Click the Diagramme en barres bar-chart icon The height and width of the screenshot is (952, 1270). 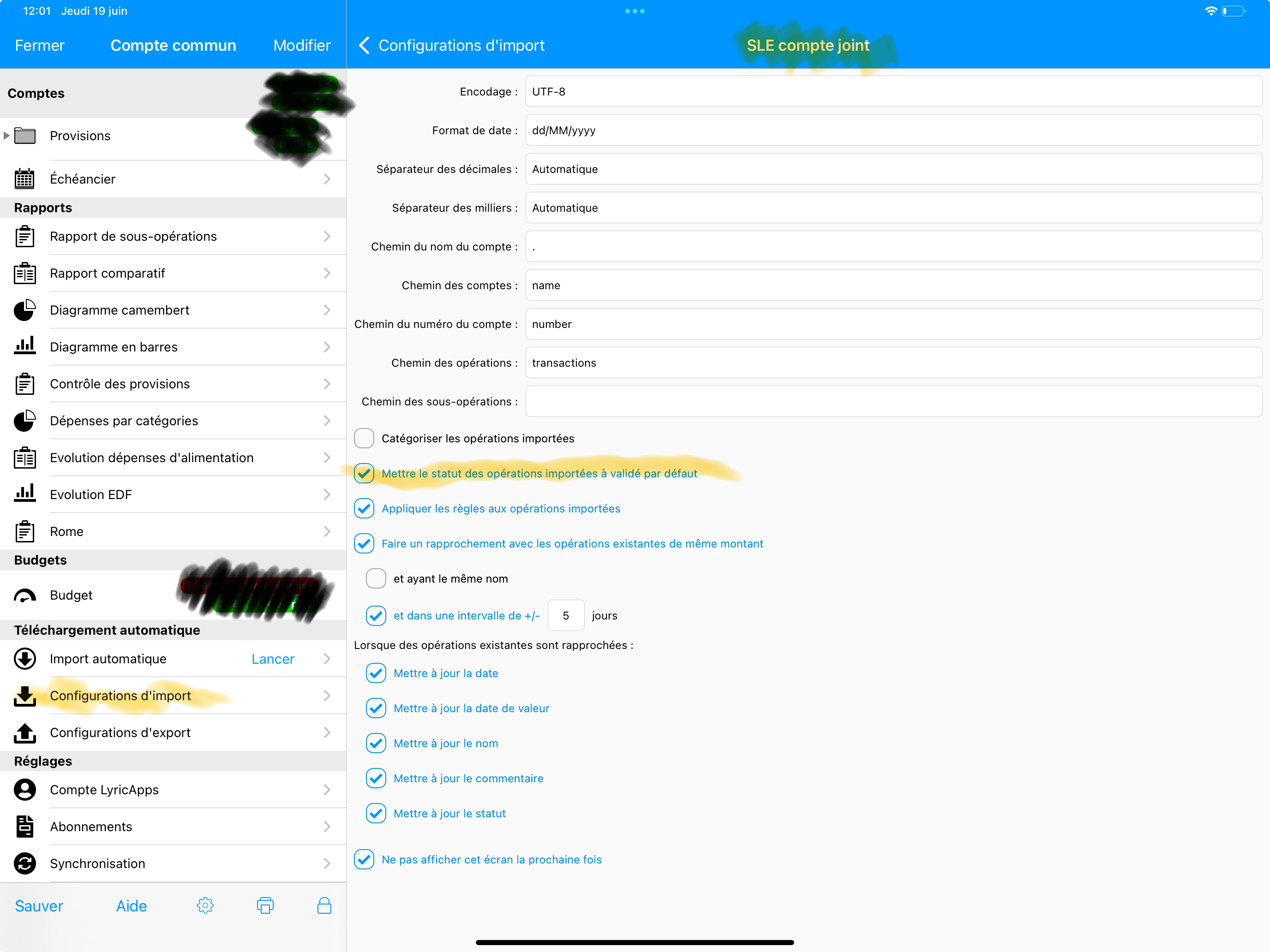click(24, 346)
